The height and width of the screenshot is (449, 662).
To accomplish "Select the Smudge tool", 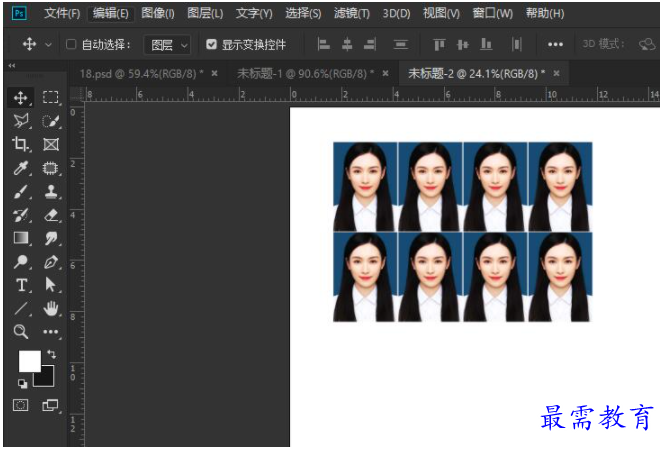I will pos(51,238).
